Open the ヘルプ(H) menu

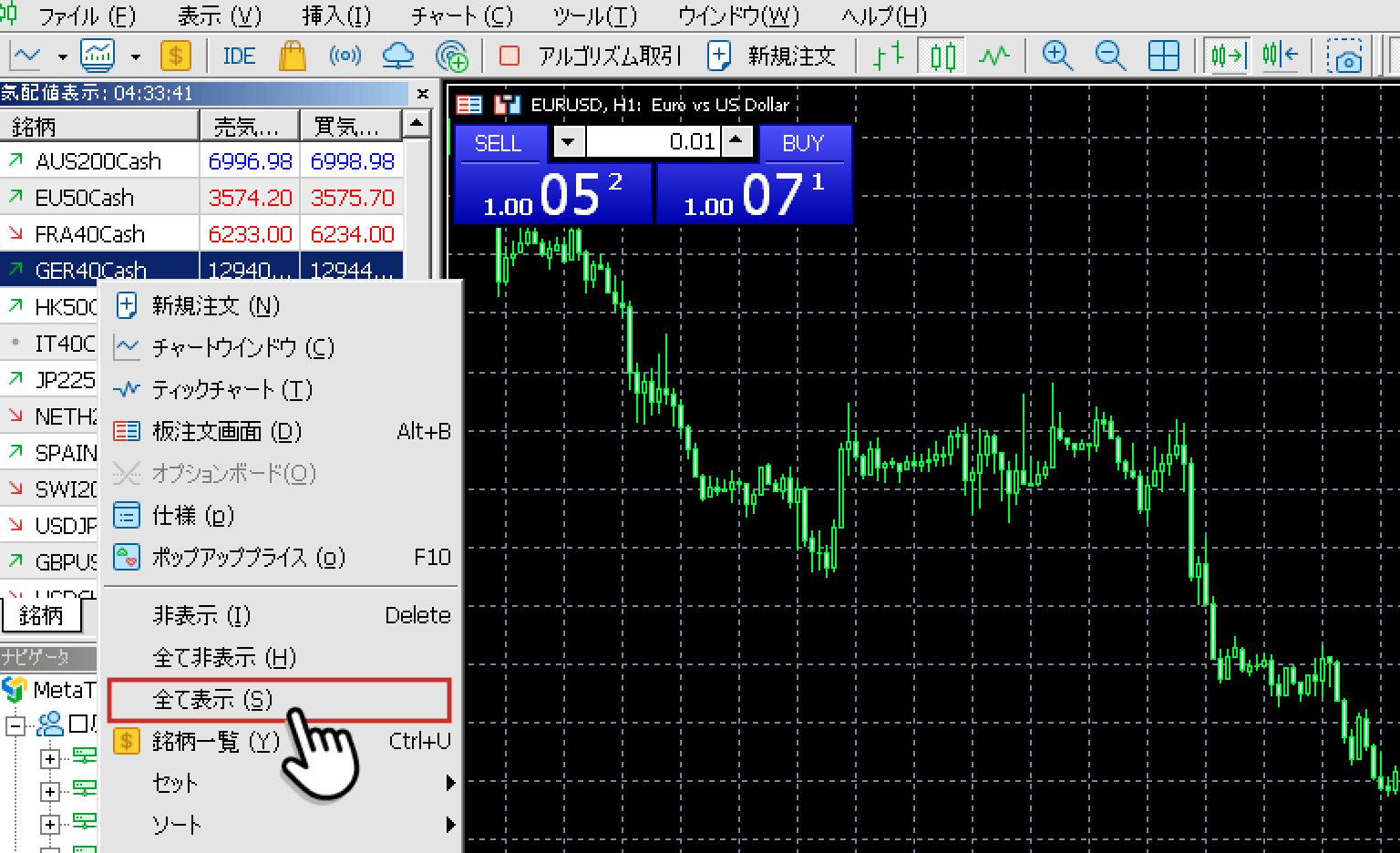click(884, 15)
